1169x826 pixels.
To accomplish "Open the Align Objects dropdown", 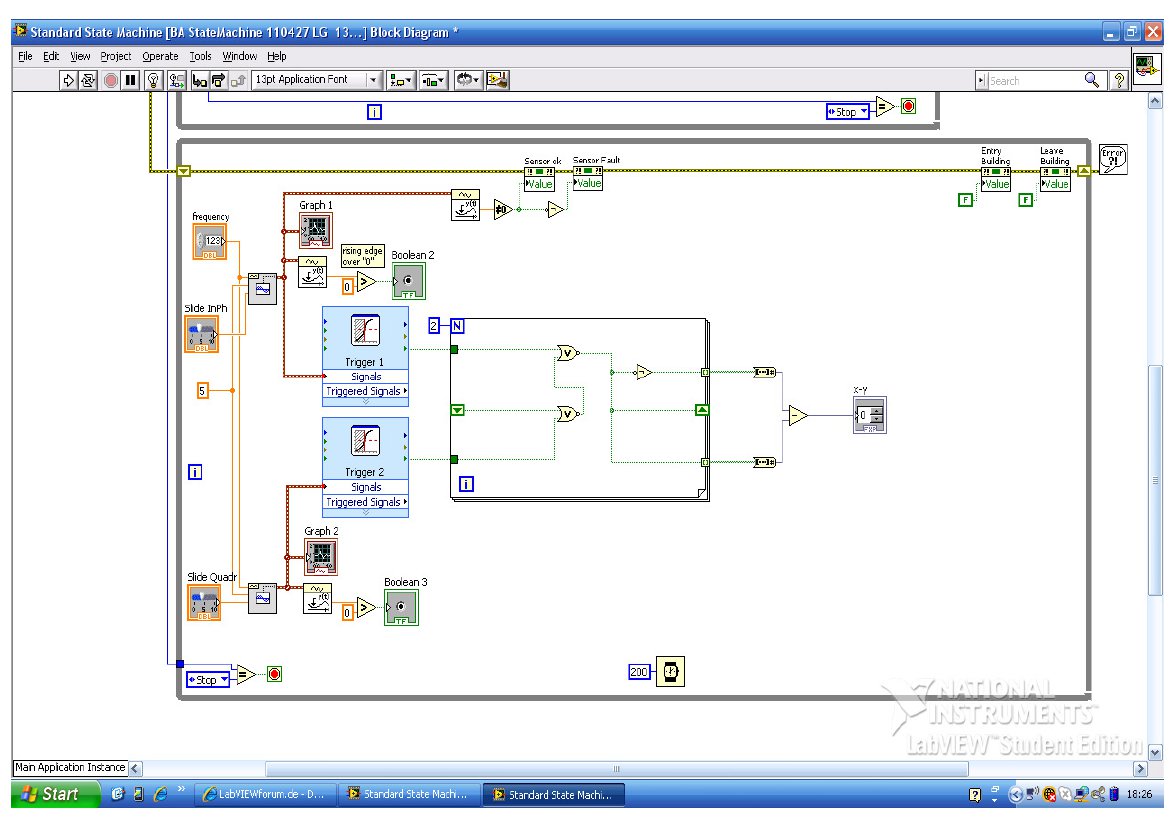I will (401, 80).
